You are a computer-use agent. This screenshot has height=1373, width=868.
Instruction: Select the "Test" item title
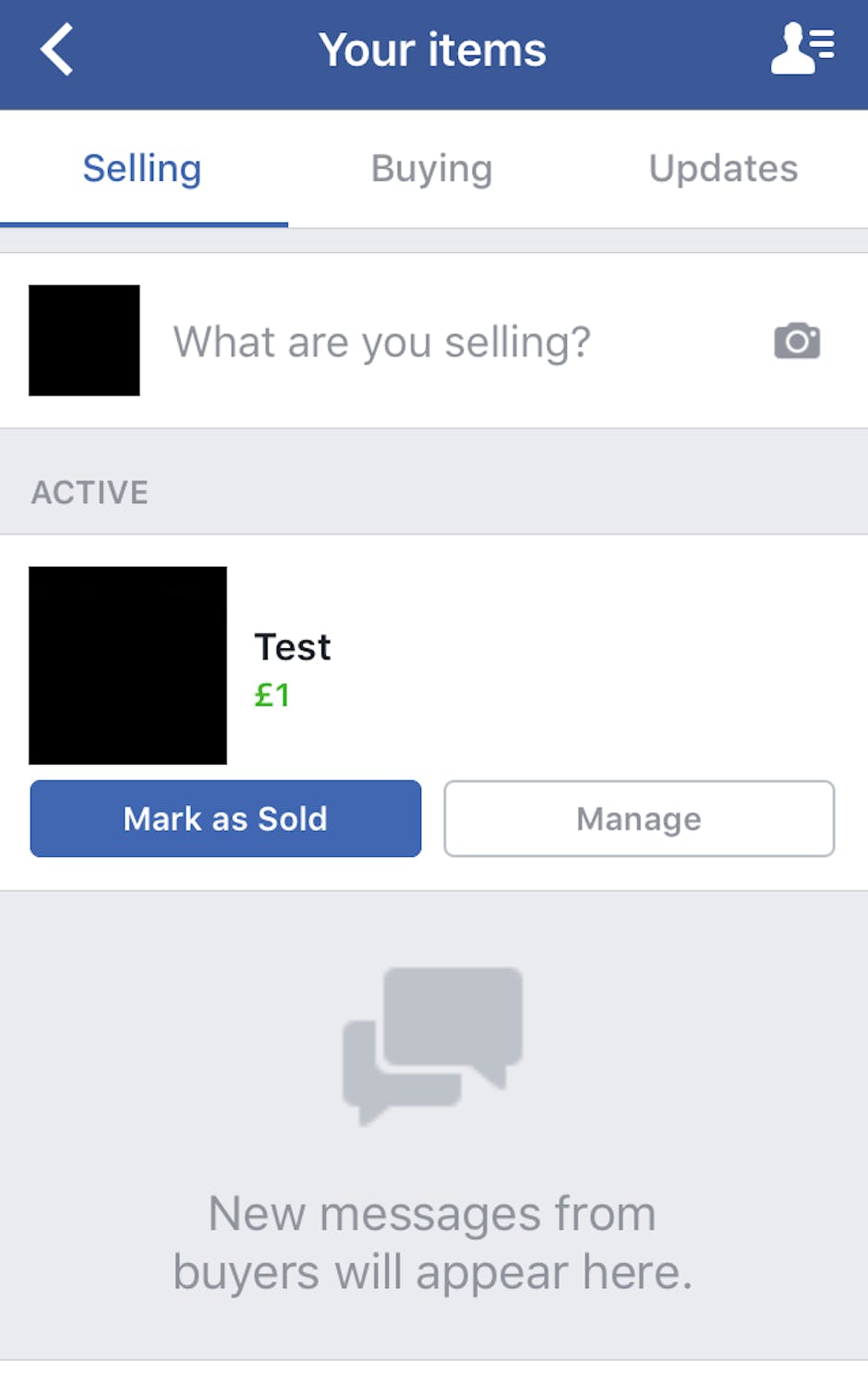point(292,647)
